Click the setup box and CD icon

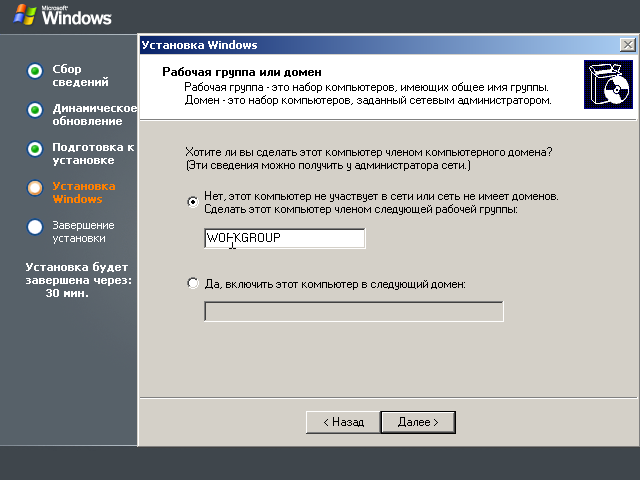click(608, 84)
